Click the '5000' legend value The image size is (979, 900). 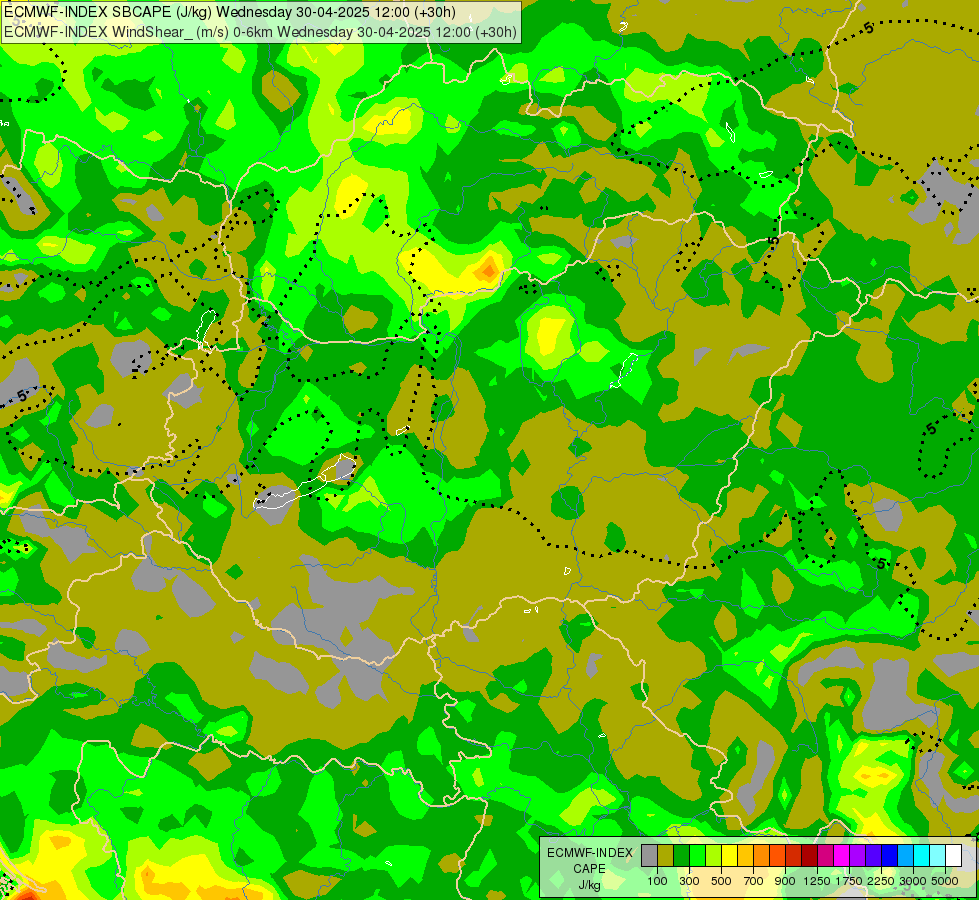(945, 881)
